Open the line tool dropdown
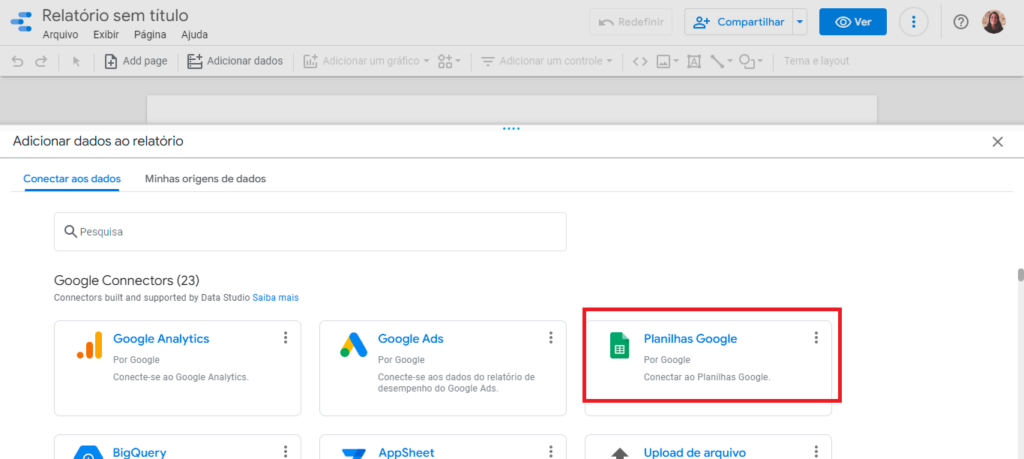The height and width of the screenshot is (459, 1024). pyautogui.click(x=722, y=61)
